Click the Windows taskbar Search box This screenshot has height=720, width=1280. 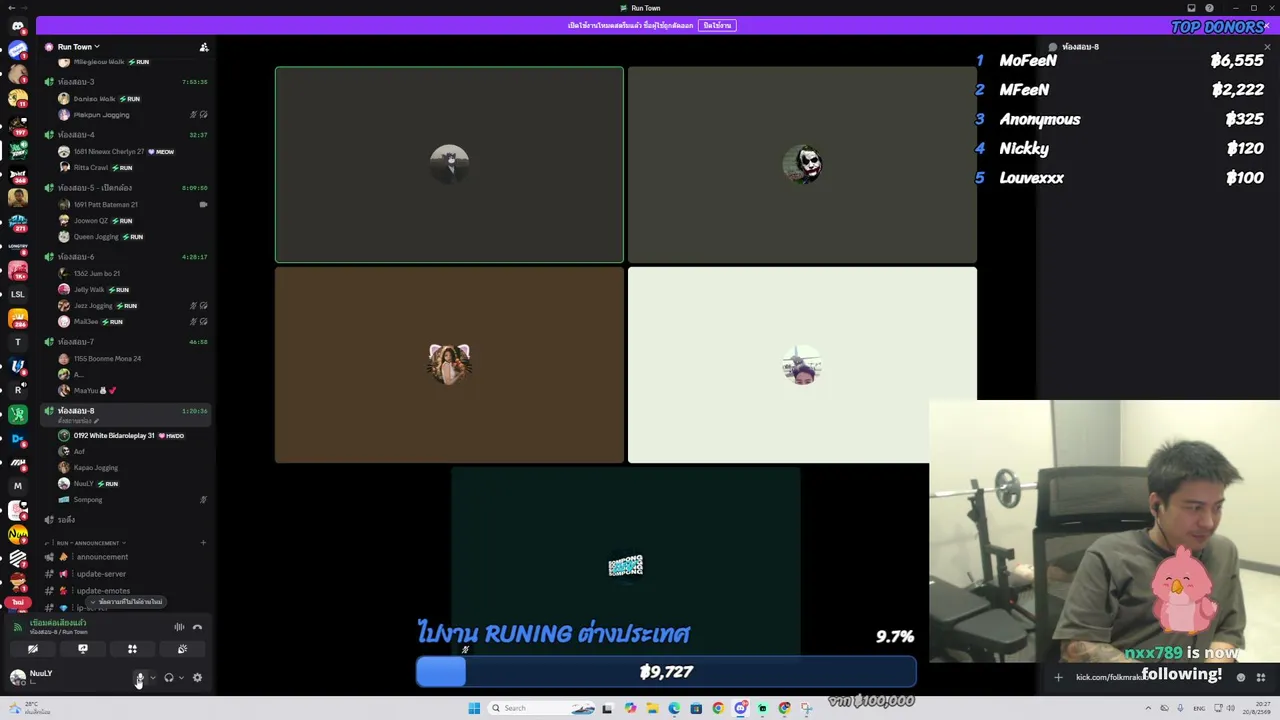pyautogui.click(x=543, y=708)
